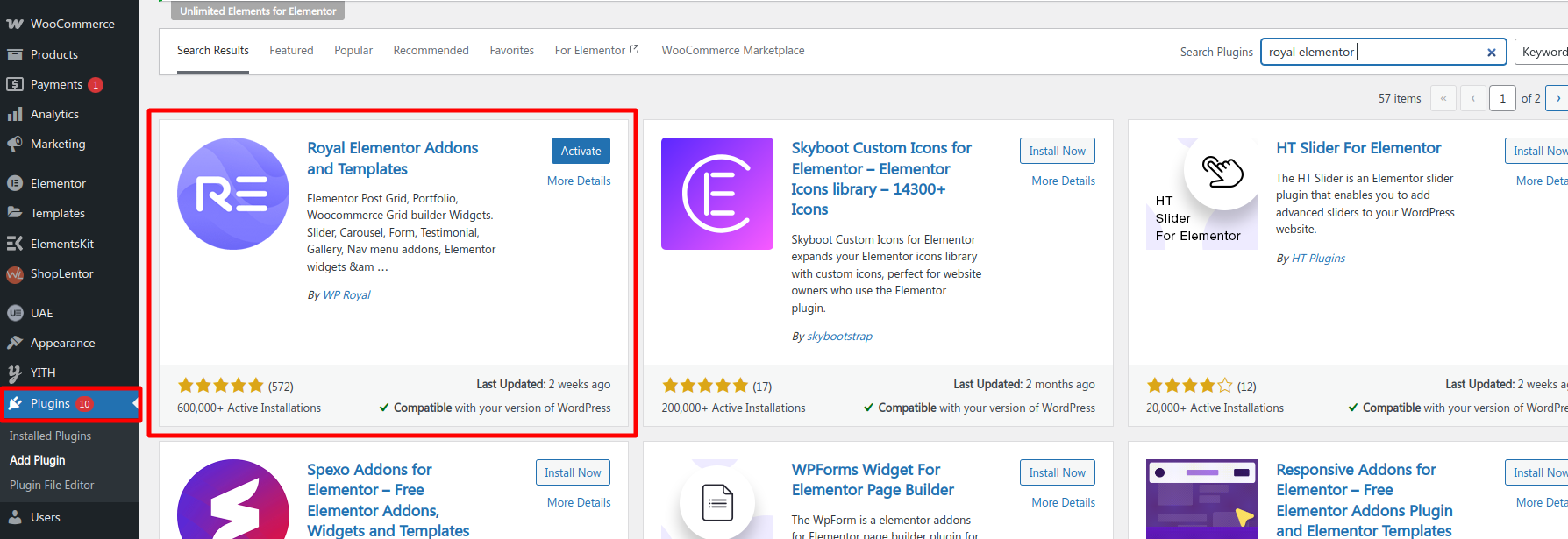Activate Royal Elementor Addons plugin

coord(581,151)
